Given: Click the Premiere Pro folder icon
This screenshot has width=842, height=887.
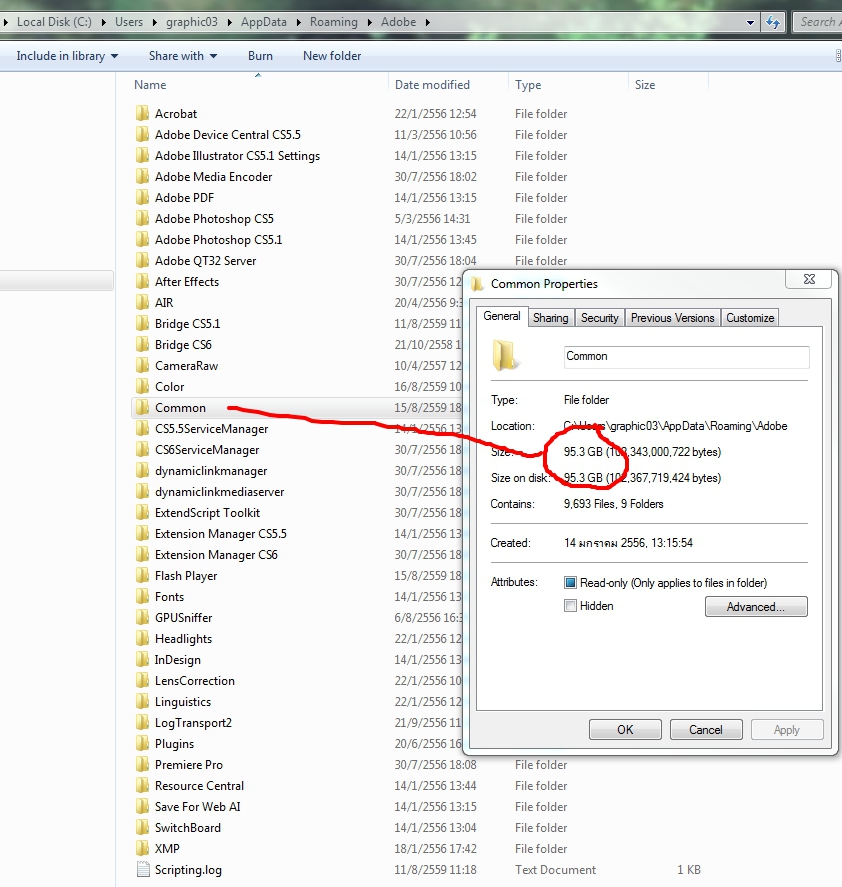Looking at the screenshot, I should [x=143, y=764].
